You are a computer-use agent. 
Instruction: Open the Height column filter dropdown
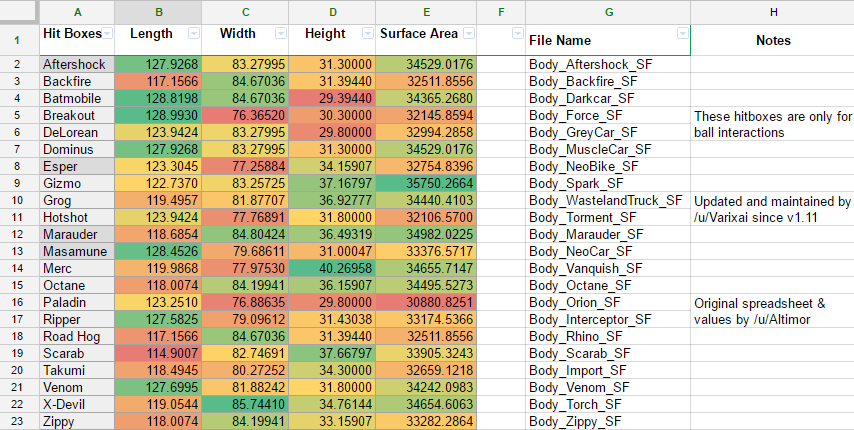(x=368, y=34)
